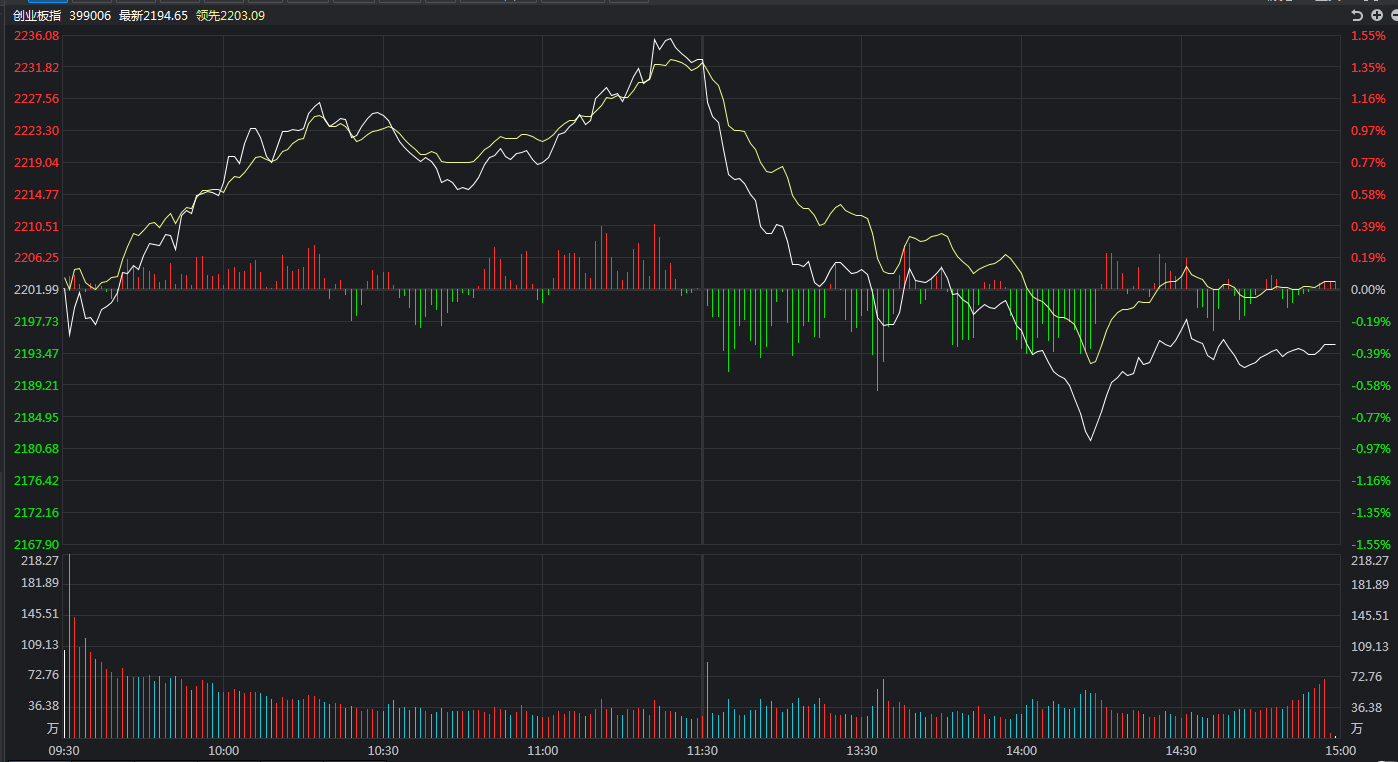Click the 11:30 time axis label
This screenshot has height=762, width=1398.
(x=702, y=751)
